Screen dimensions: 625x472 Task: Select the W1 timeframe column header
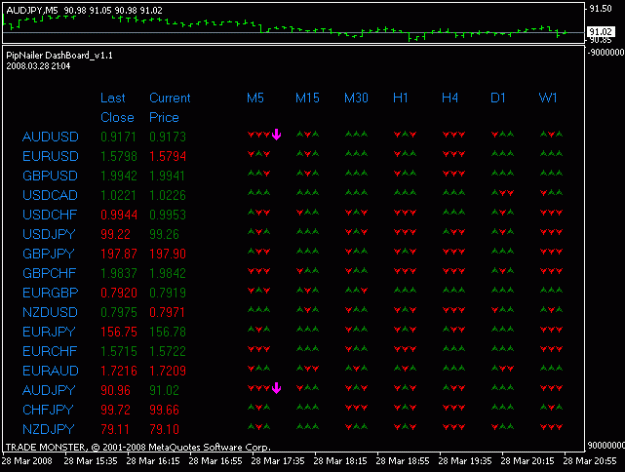pos(548,98)
